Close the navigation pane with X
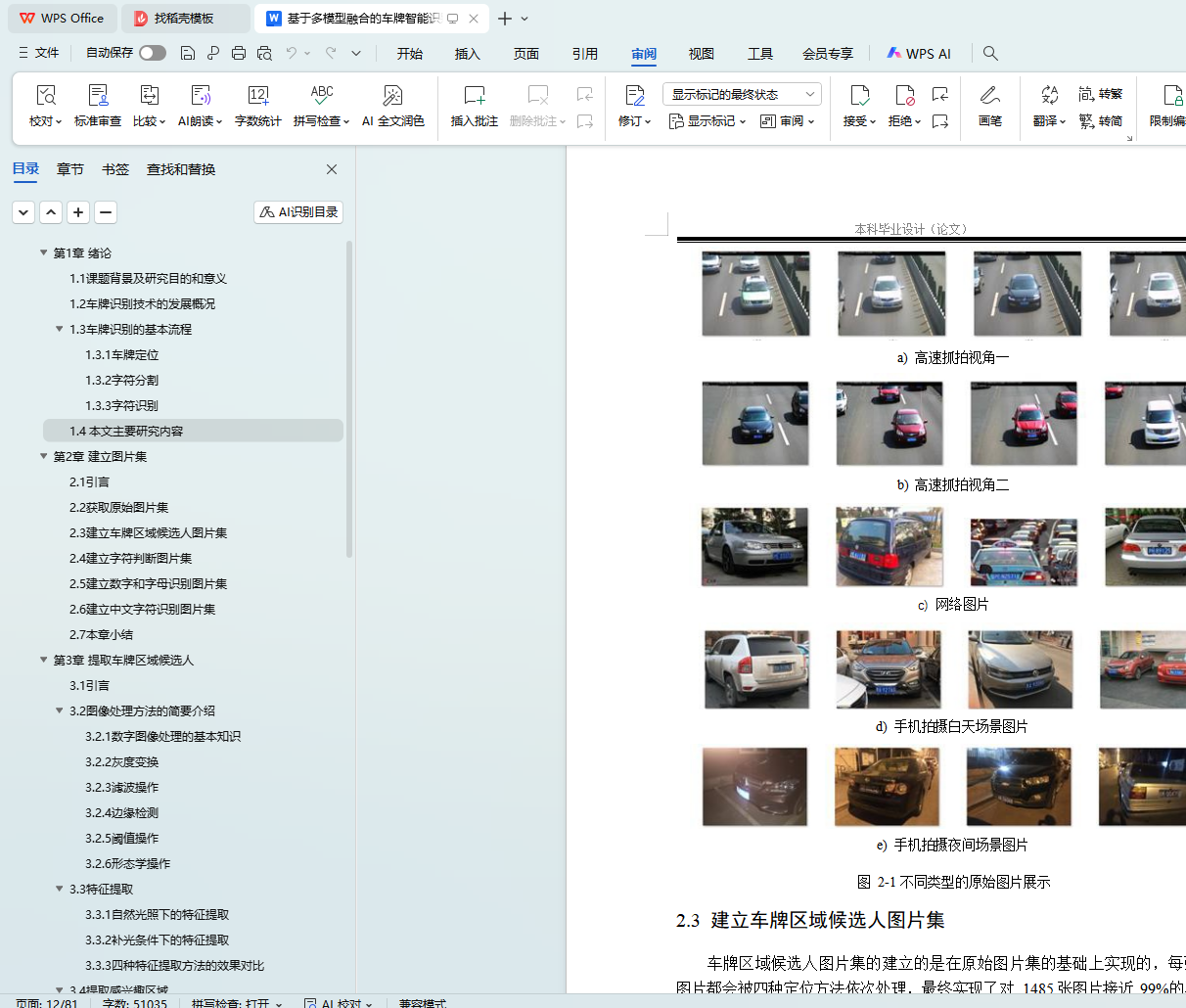1186x1008 pixels. click(332, 169)
